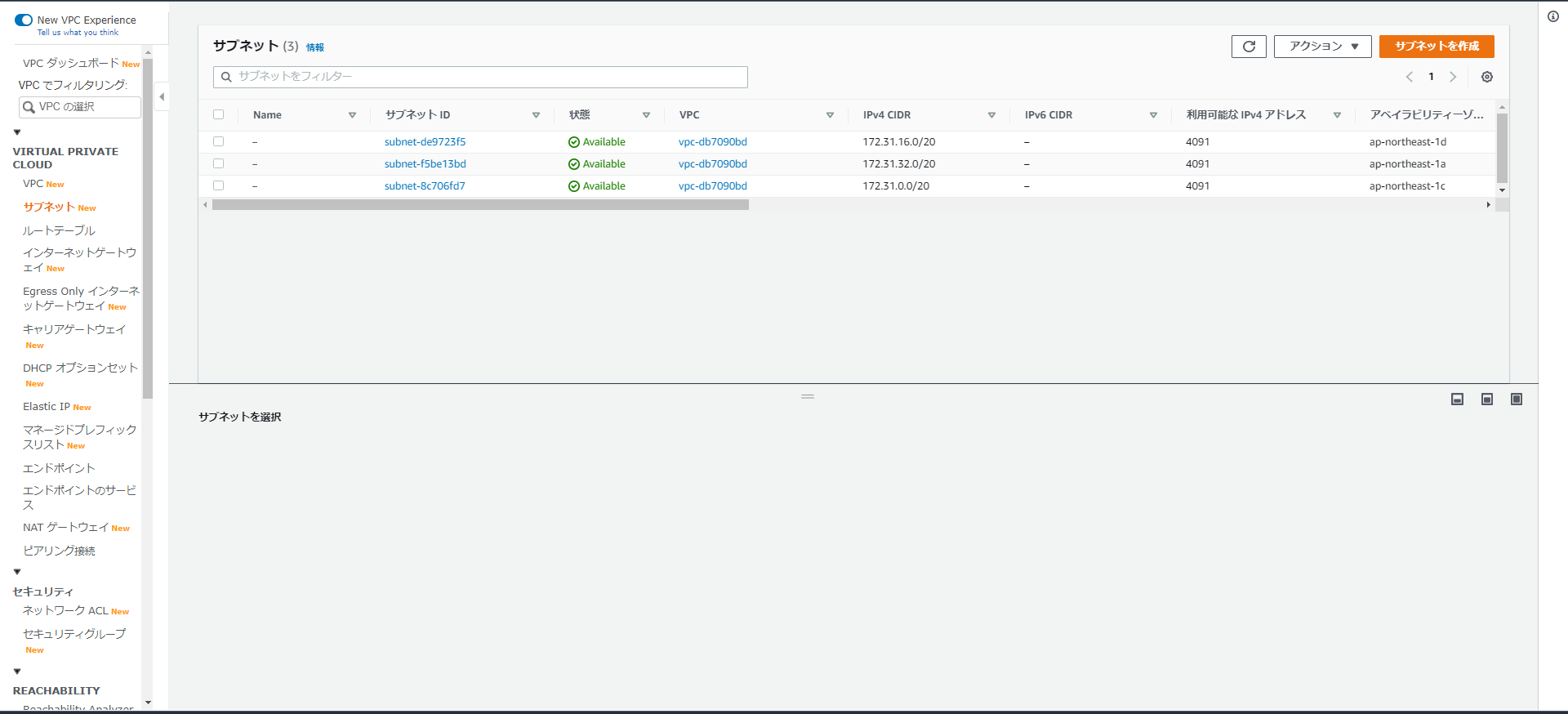Go to next page arrow

tap(1453, 77)
